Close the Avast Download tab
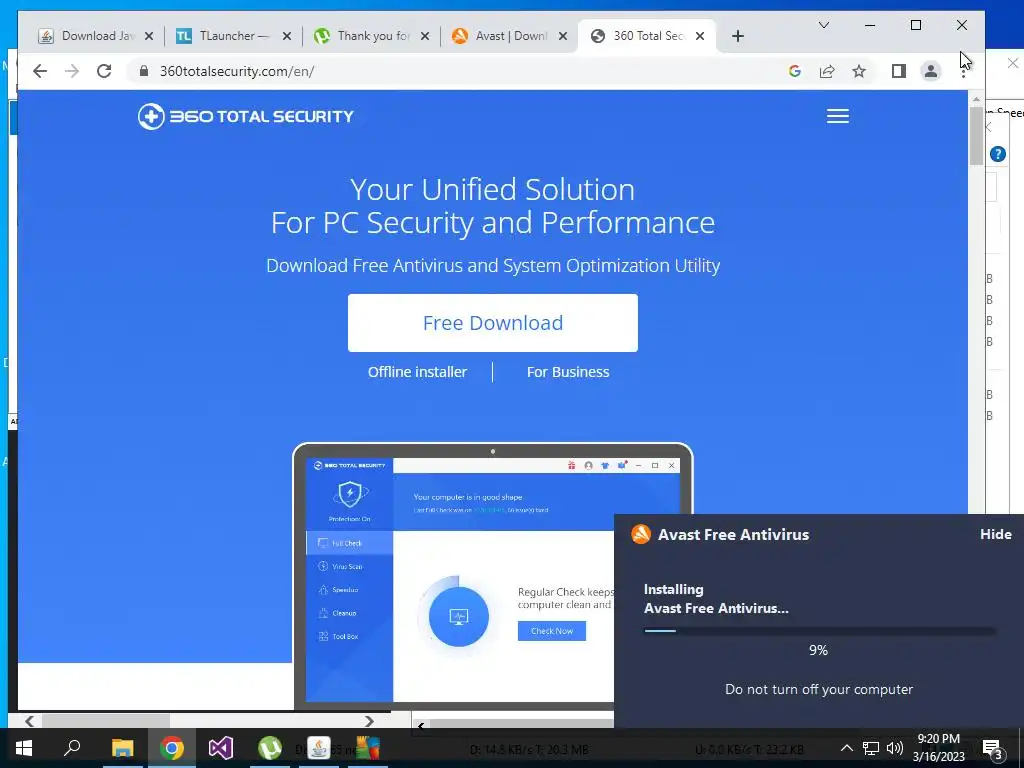This screenshot has height=768, width=1024. [x=563, y=36]
